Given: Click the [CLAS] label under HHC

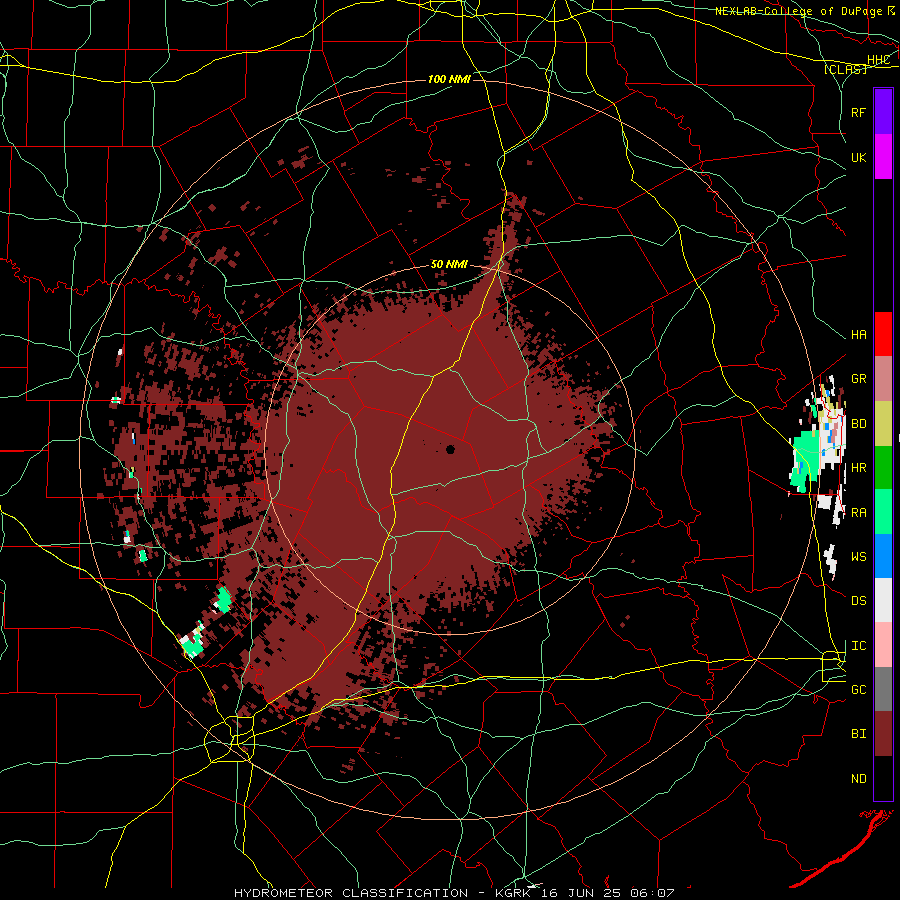Looking at the screenshot, I should point(845,69).
